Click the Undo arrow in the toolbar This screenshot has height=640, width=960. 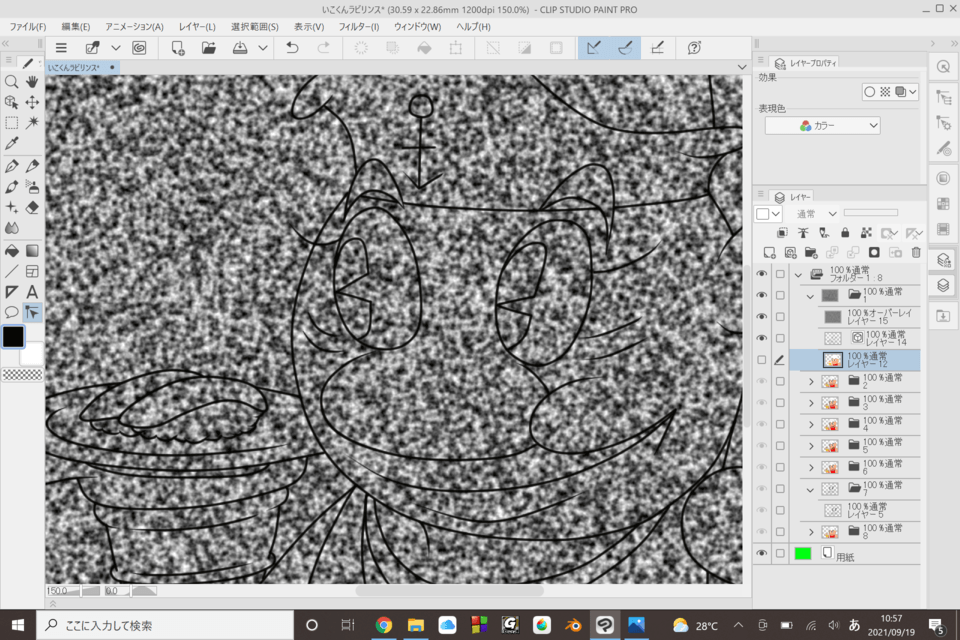point(291,46)
